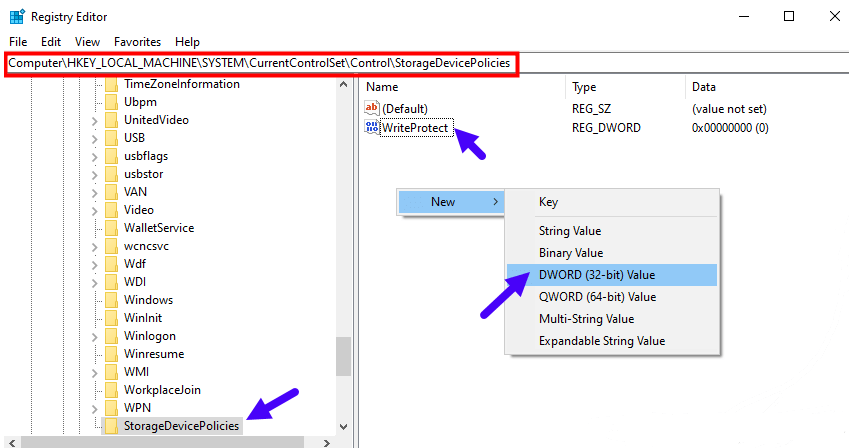Expand the WMI key

pyautogui.click(x=95, y=373)
